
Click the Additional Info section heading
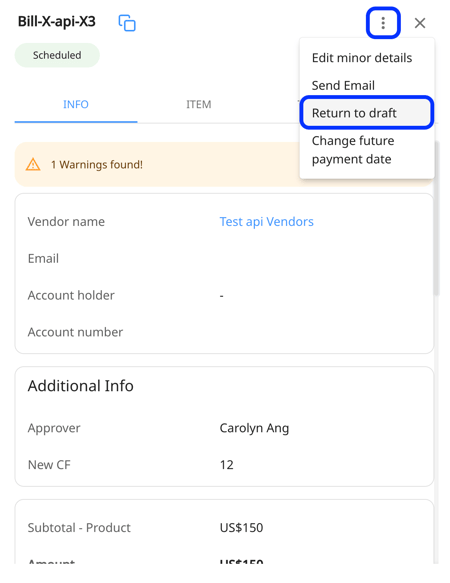(80, 386)
